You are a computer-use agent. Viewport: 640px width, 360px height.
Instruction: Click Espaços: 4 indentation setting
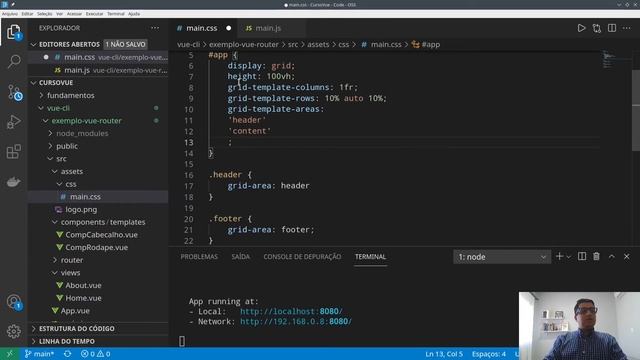point(489,354)
